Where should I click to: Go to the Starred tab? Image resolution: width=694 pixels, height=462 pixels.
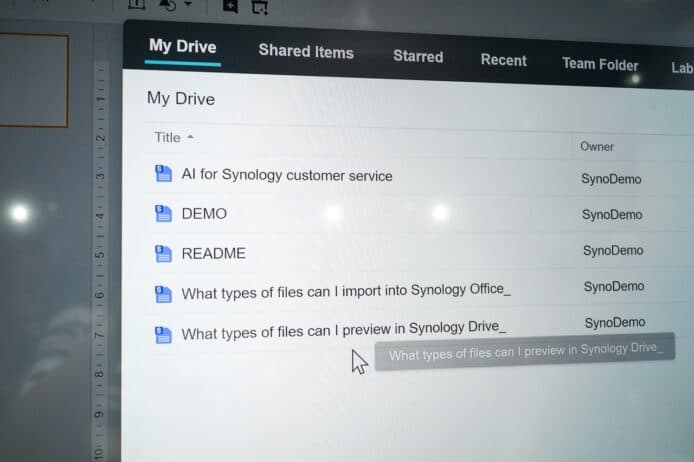point(417,56)
